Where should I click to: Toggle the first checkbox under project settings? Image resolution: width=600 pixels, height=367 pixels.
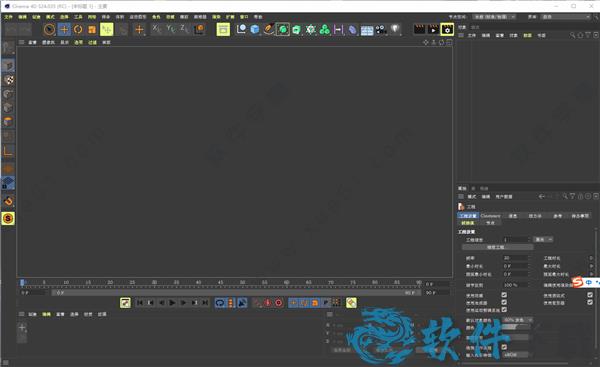[504, 295]
